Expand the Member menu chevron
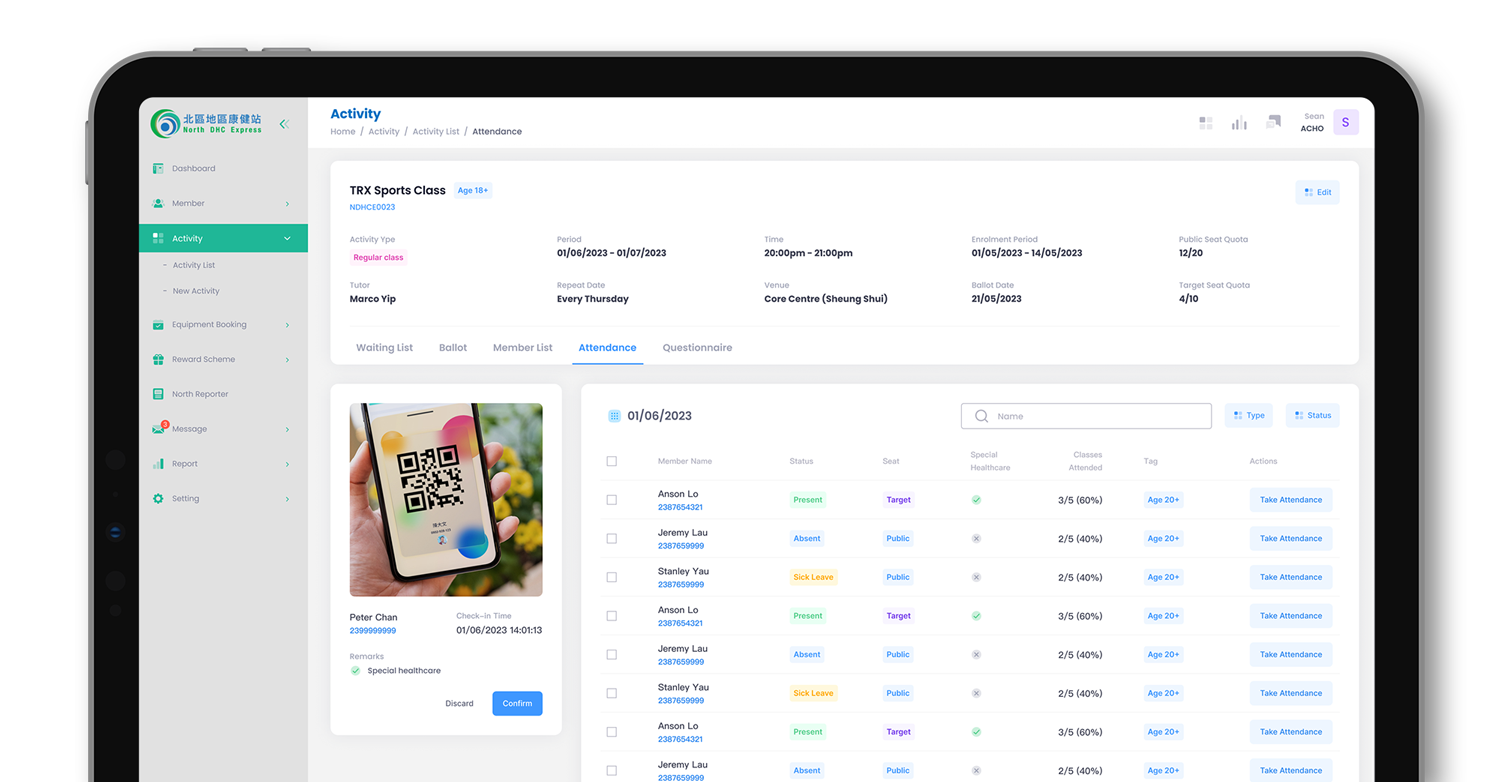Viewport: 1500px width, 782px height. pyautogui.click(x=287, y=204)
